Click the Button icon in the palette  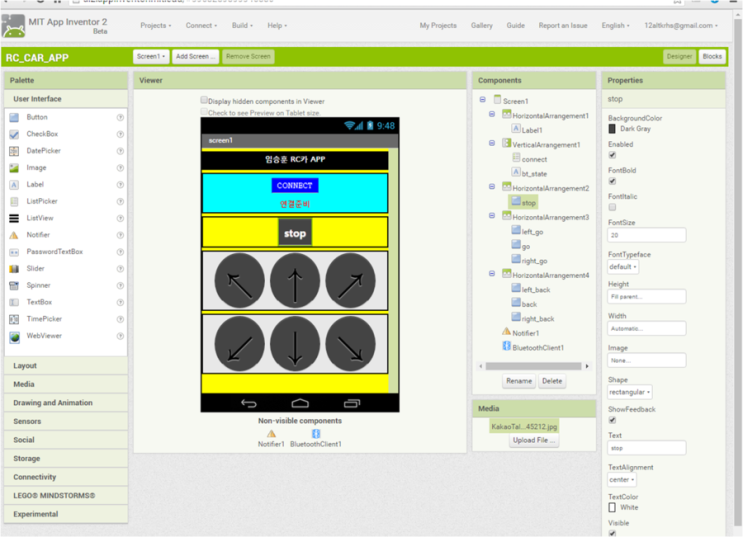tap(14, 117)
